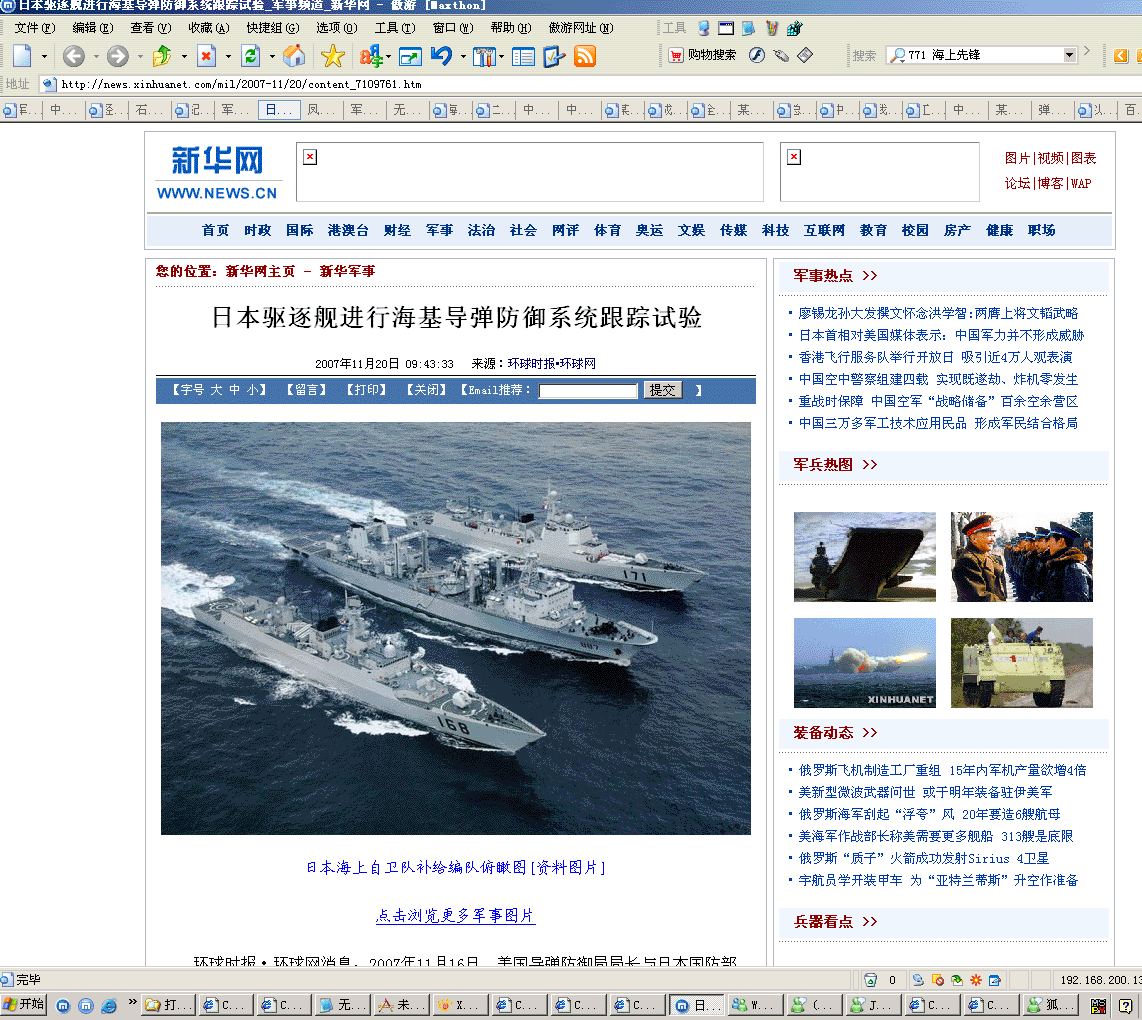Expand the search box dropdown arrow

[1069, 55]
